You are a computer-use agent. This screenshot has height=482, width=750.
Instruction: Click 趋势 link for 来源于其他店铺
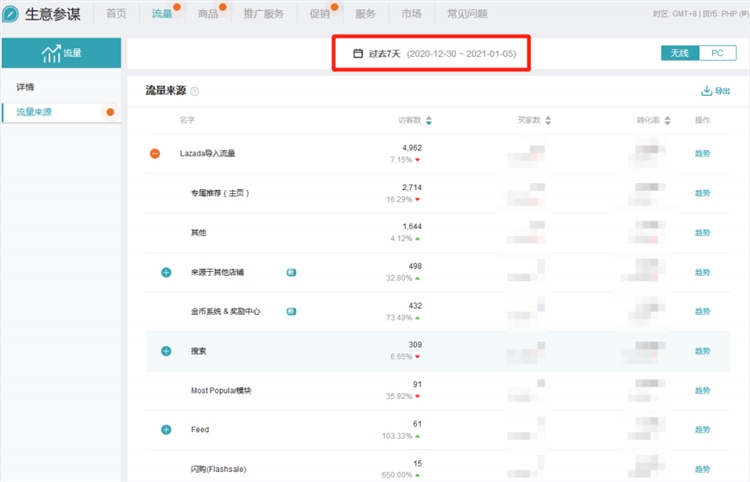[702, 272]
